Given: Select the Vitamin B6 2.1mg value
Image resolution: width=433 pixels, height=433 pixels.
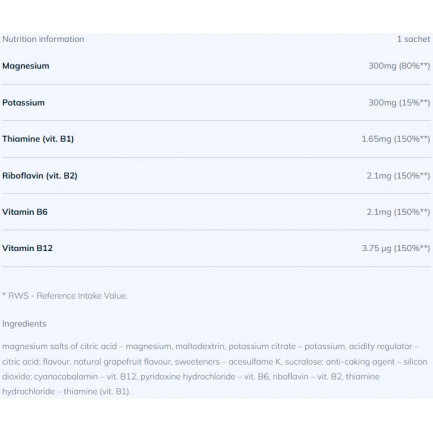Looking at the screenshot, I should [398, 212].
